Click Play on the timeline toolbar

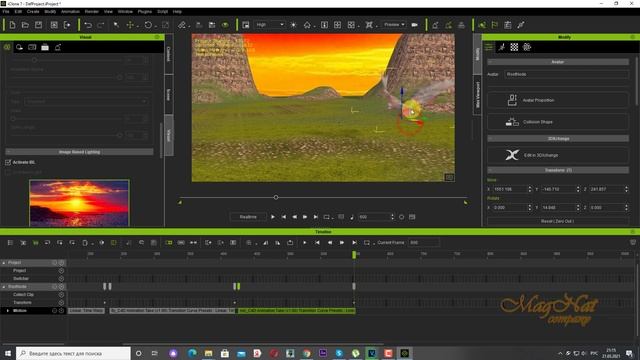[304, 243]
